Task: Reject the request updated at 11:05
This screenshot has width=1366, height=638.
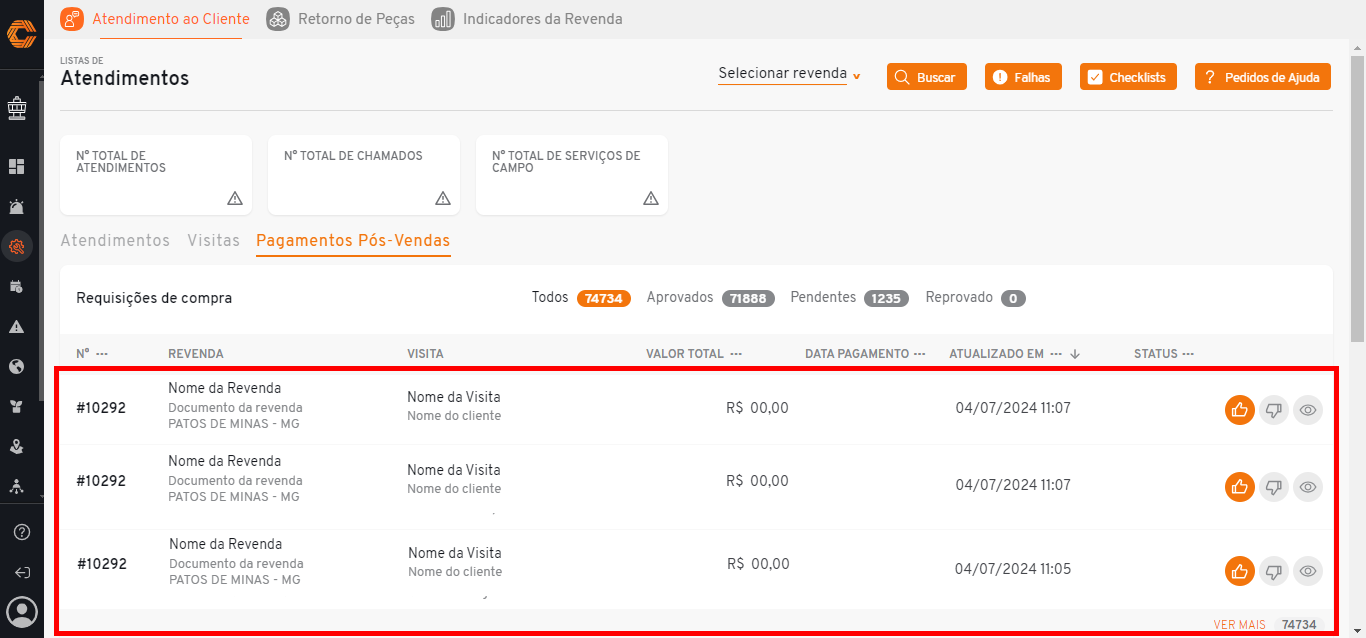Action: tap(1274, 572)
